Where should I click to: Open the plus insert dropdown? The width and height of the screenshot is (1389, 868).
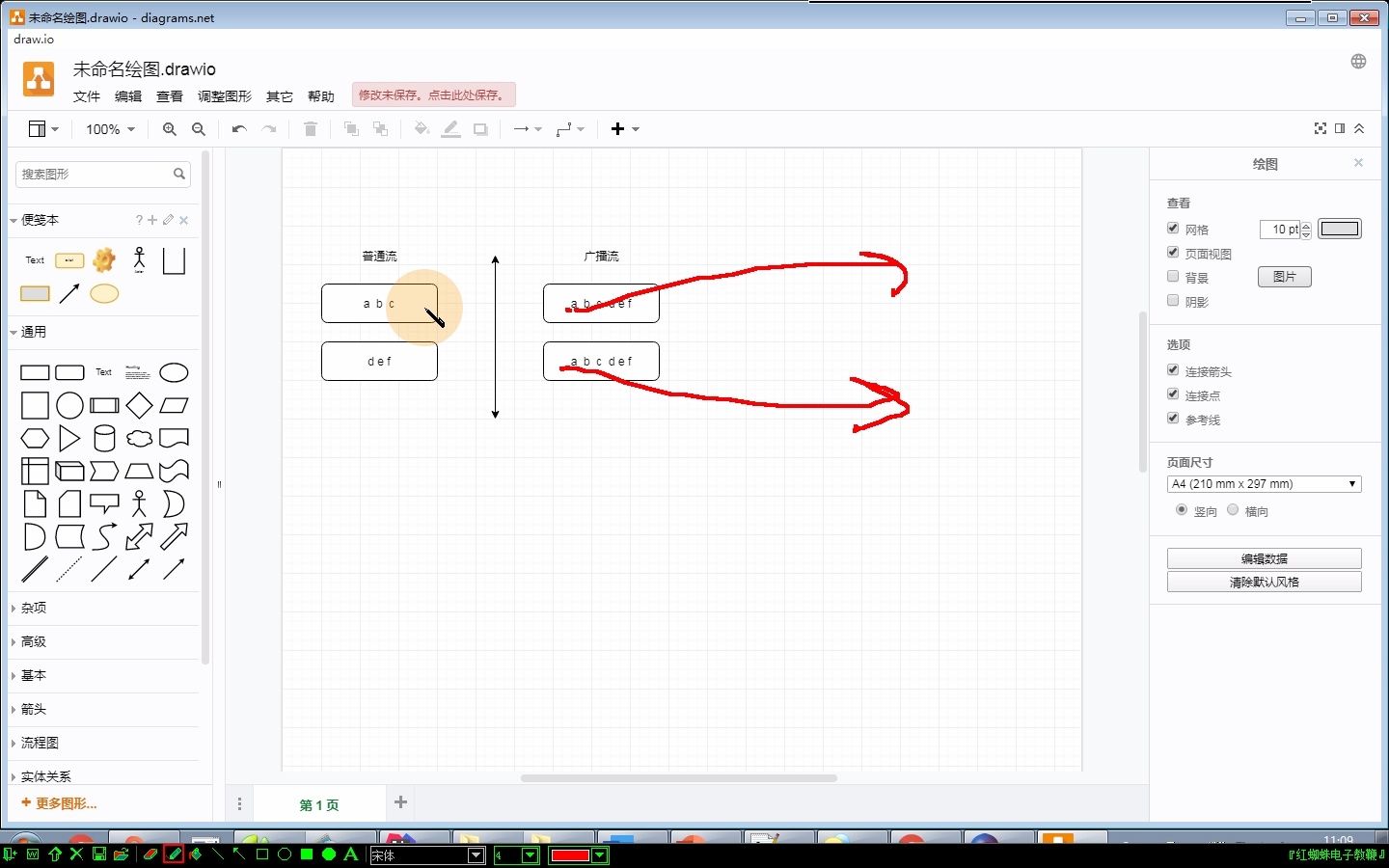pyautogui.click(x=625, y=129)
